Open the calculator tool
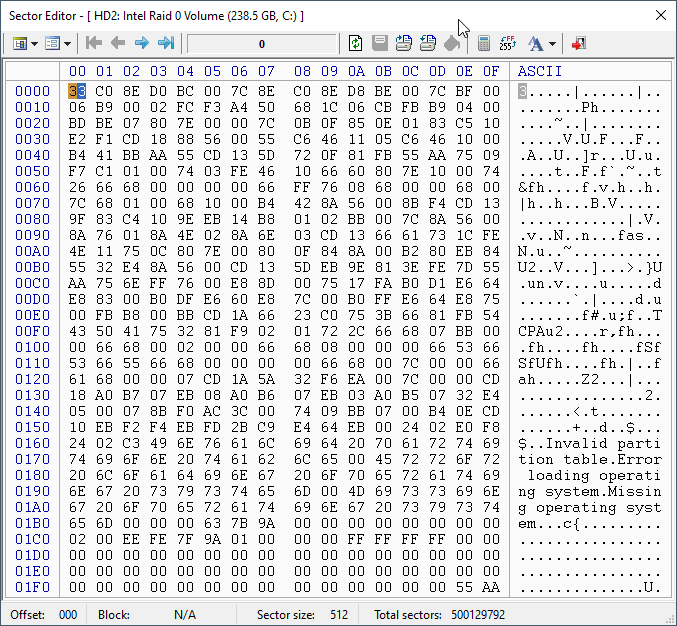This screenshot has width=677, height=626. pos(484,44)
